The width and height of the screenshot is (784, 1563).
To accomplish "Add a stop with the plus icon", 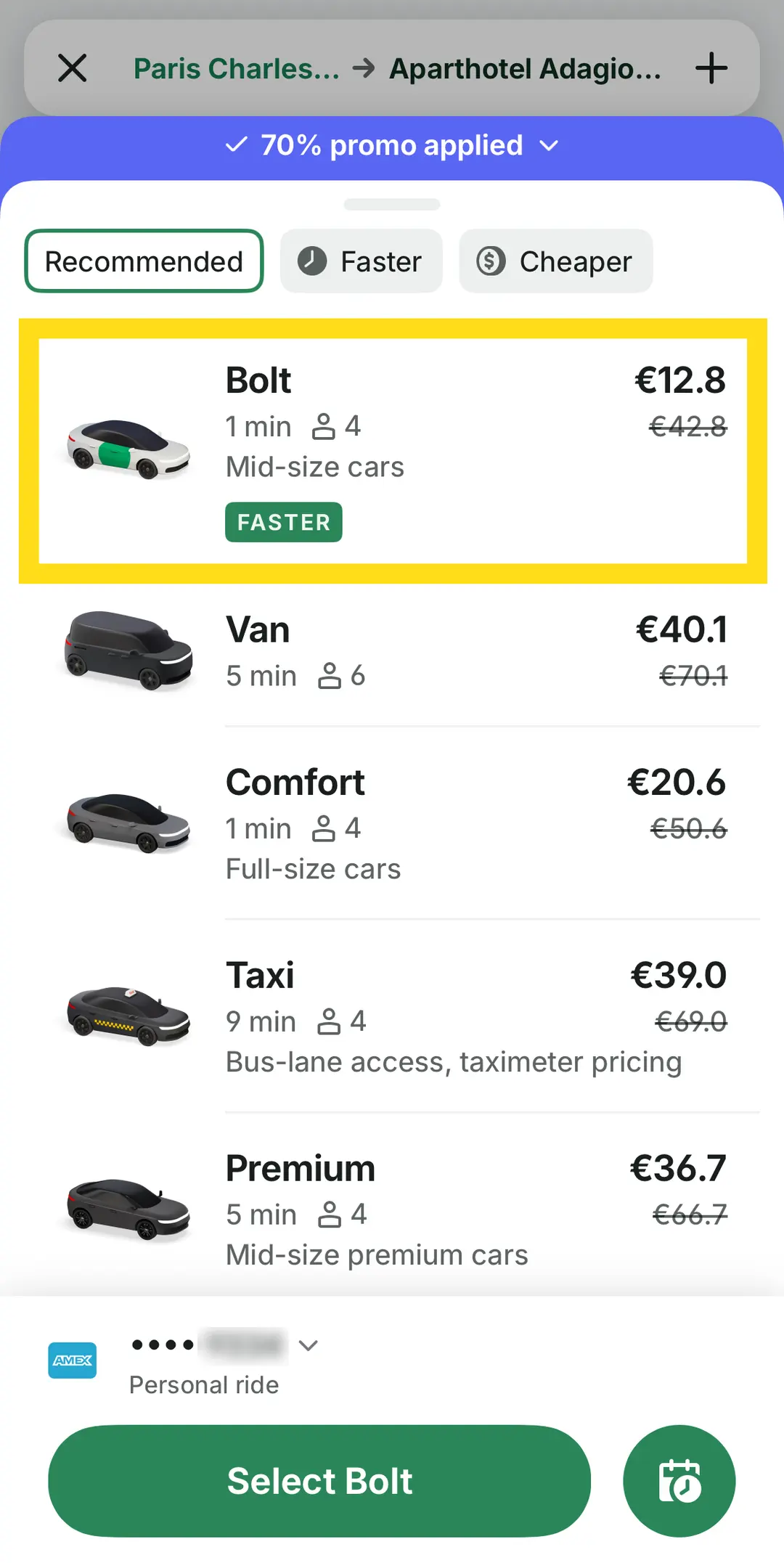I will click(x=711, y=68).
